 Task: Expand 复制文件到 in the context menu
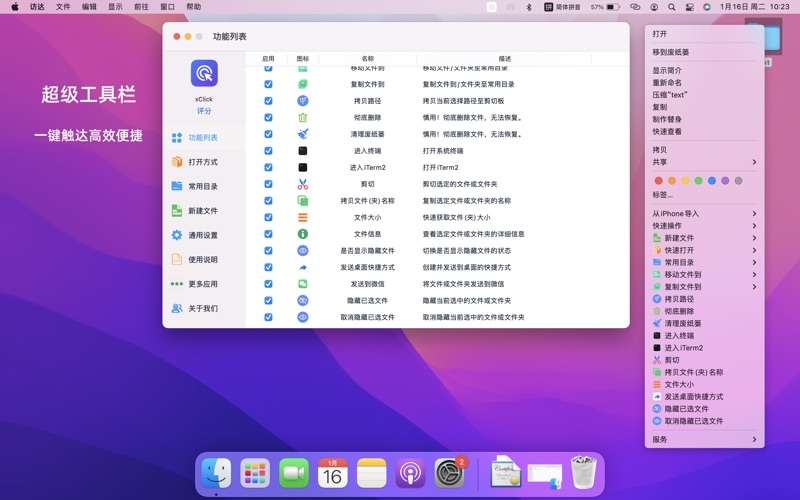click(x=704, y=287)
